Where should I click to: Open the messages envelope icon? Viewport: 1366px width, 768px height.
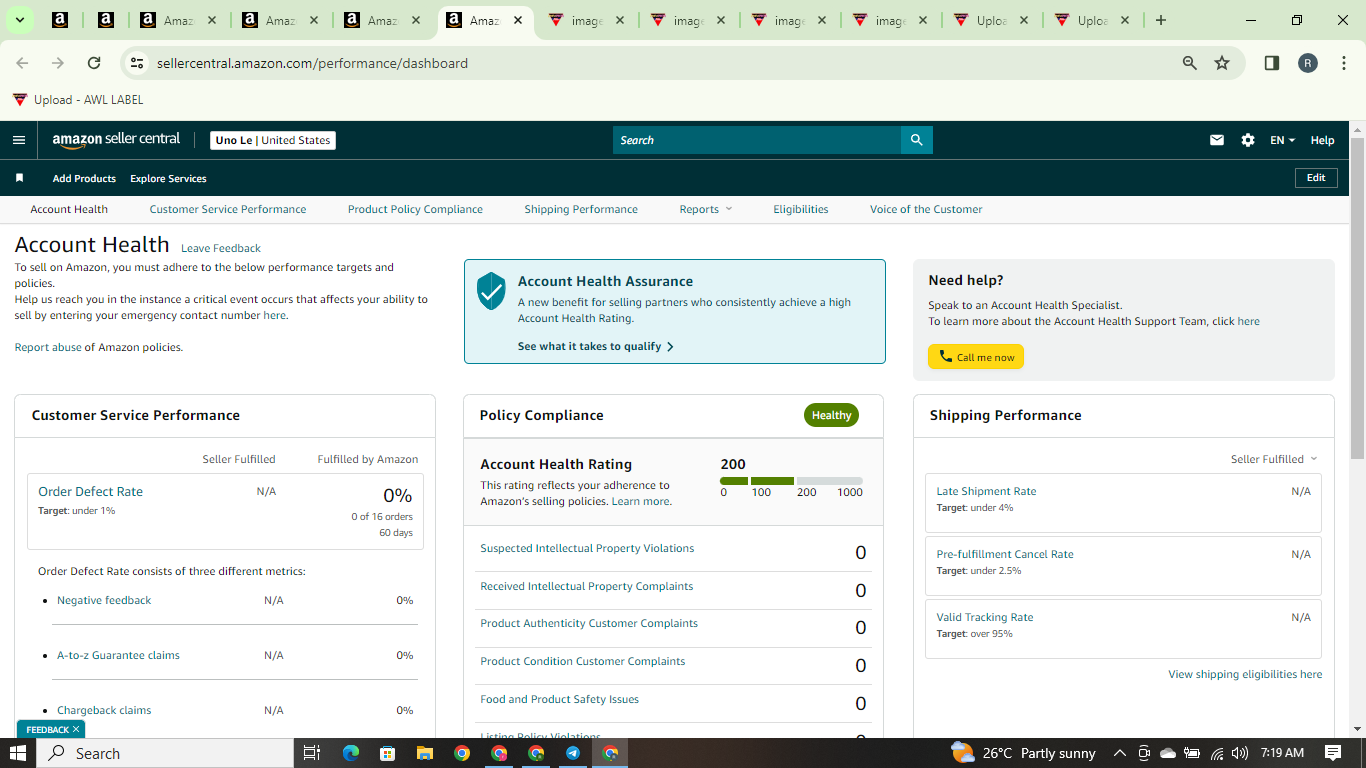click(1217, 140)
